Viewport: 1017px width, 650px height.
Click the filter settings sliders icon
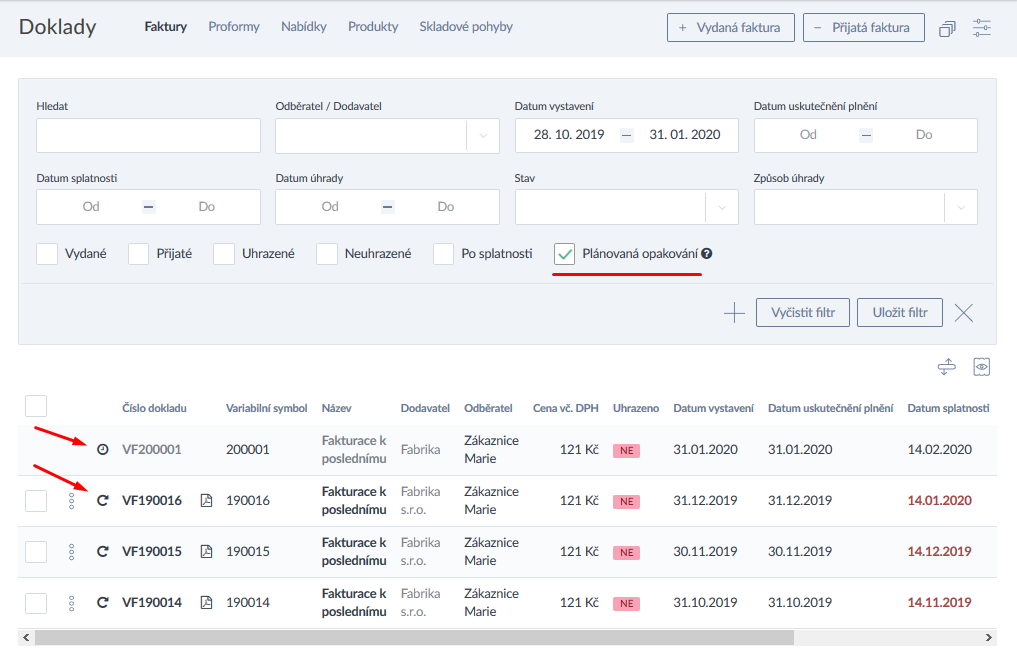(982, 28)
